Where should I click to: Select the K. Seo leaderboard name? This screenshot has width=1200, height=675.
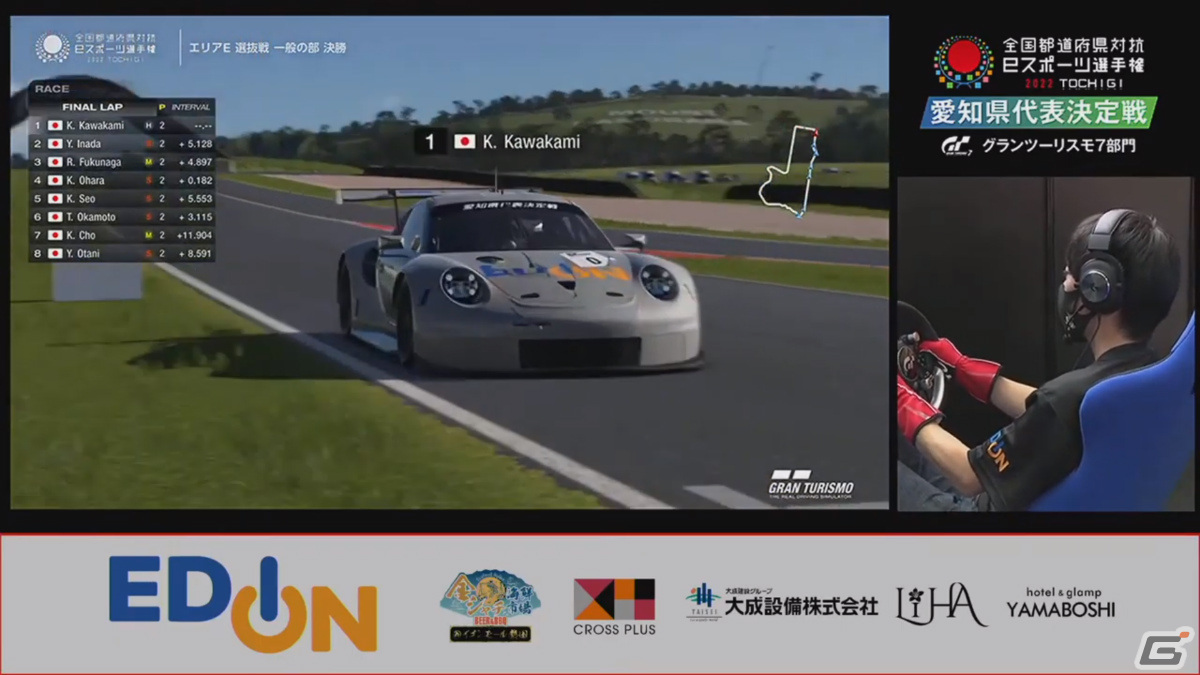(x=80, y=198)
